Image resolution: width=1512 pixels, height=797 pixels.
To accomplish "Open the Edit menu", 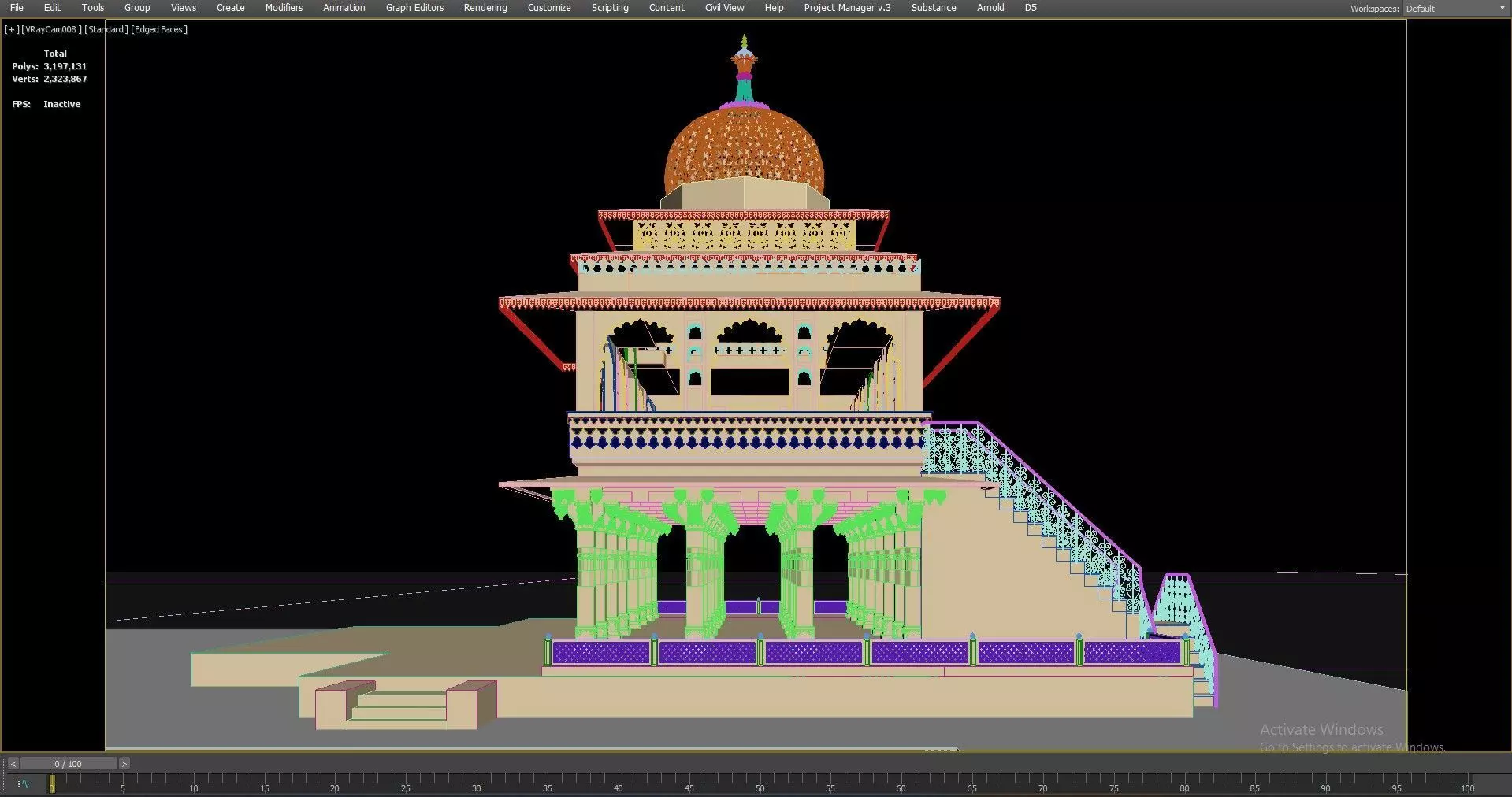I will (x=52, y=8).
